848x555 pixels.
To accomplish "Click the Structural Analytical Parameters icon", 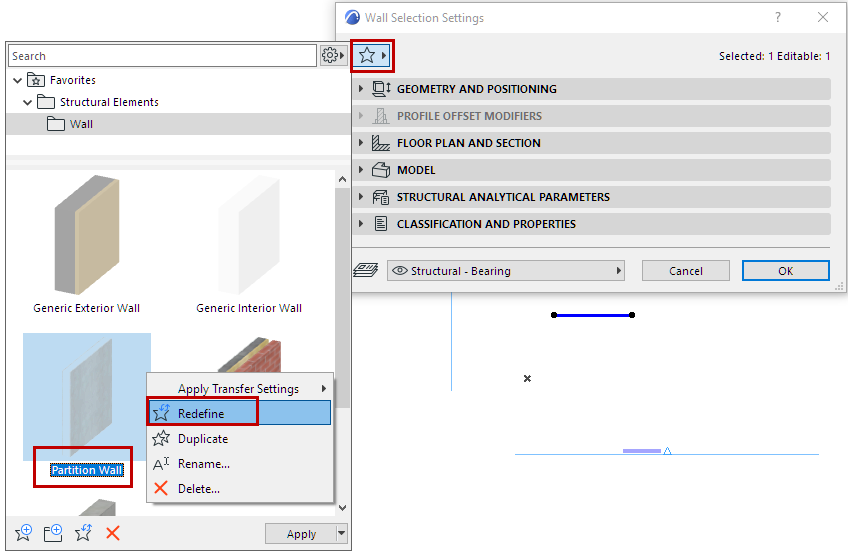I will (x=381, y=197).
